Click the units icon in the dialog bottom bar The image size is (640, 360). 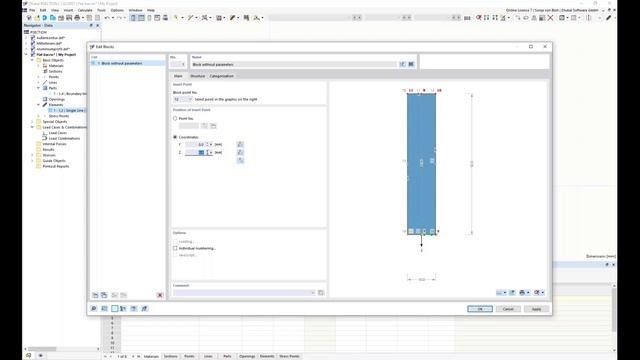click(104, 309)
